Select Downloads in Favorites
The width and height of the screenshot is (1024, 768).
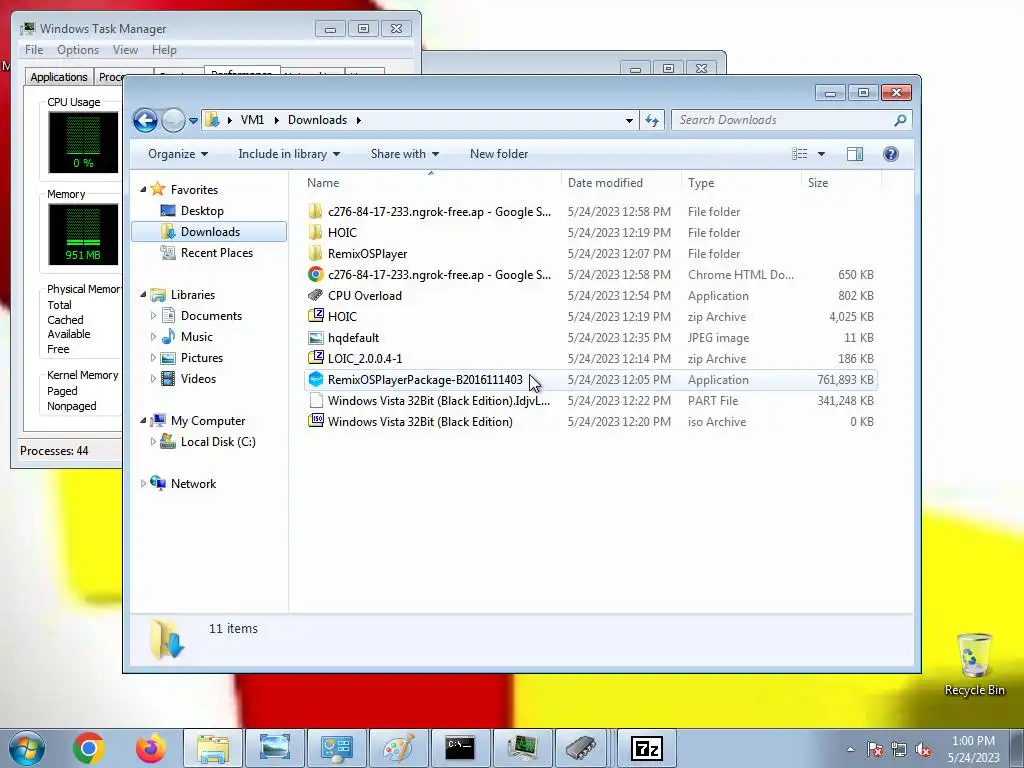[209, 232]
